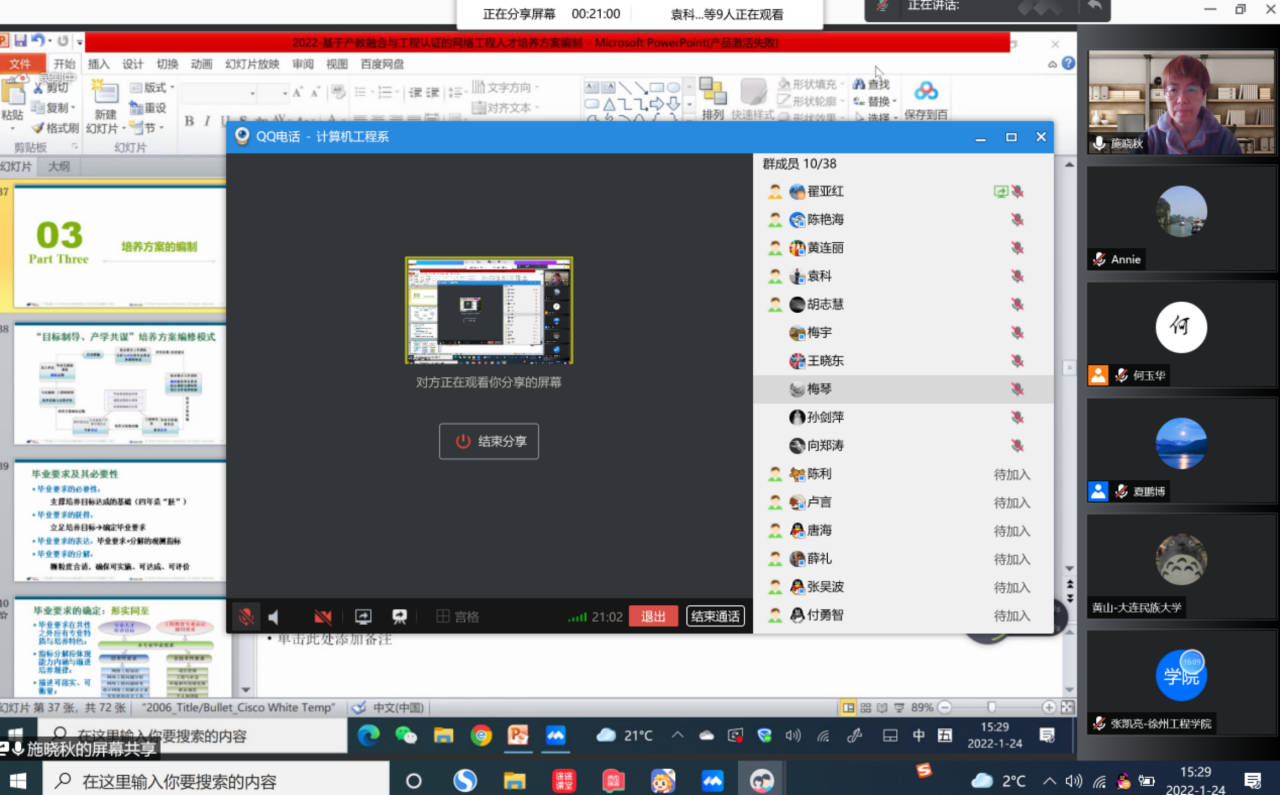The width and height of the screenshot is (1280, 795).
Task: Open Sogou browser from the Windows taskbar
Action: pyautogui.click(x=465, y=780)
